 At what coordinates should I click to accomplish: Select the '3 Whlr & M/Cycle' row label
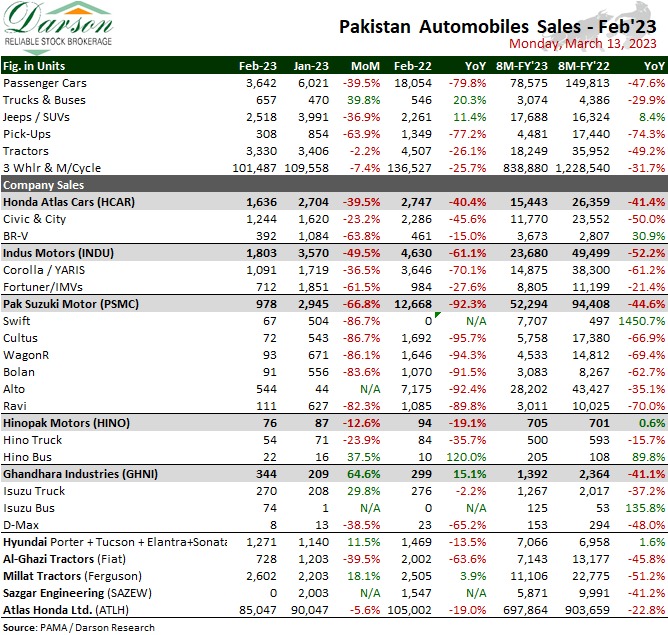pyautogui.click(x=52, y=168)
